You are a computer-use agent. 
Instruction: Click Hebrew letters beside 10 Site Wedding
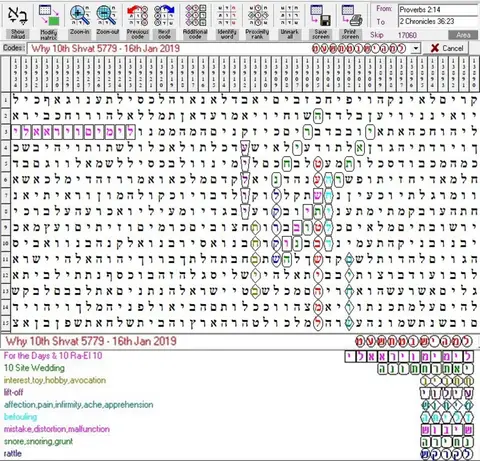[x=425, y=369]
